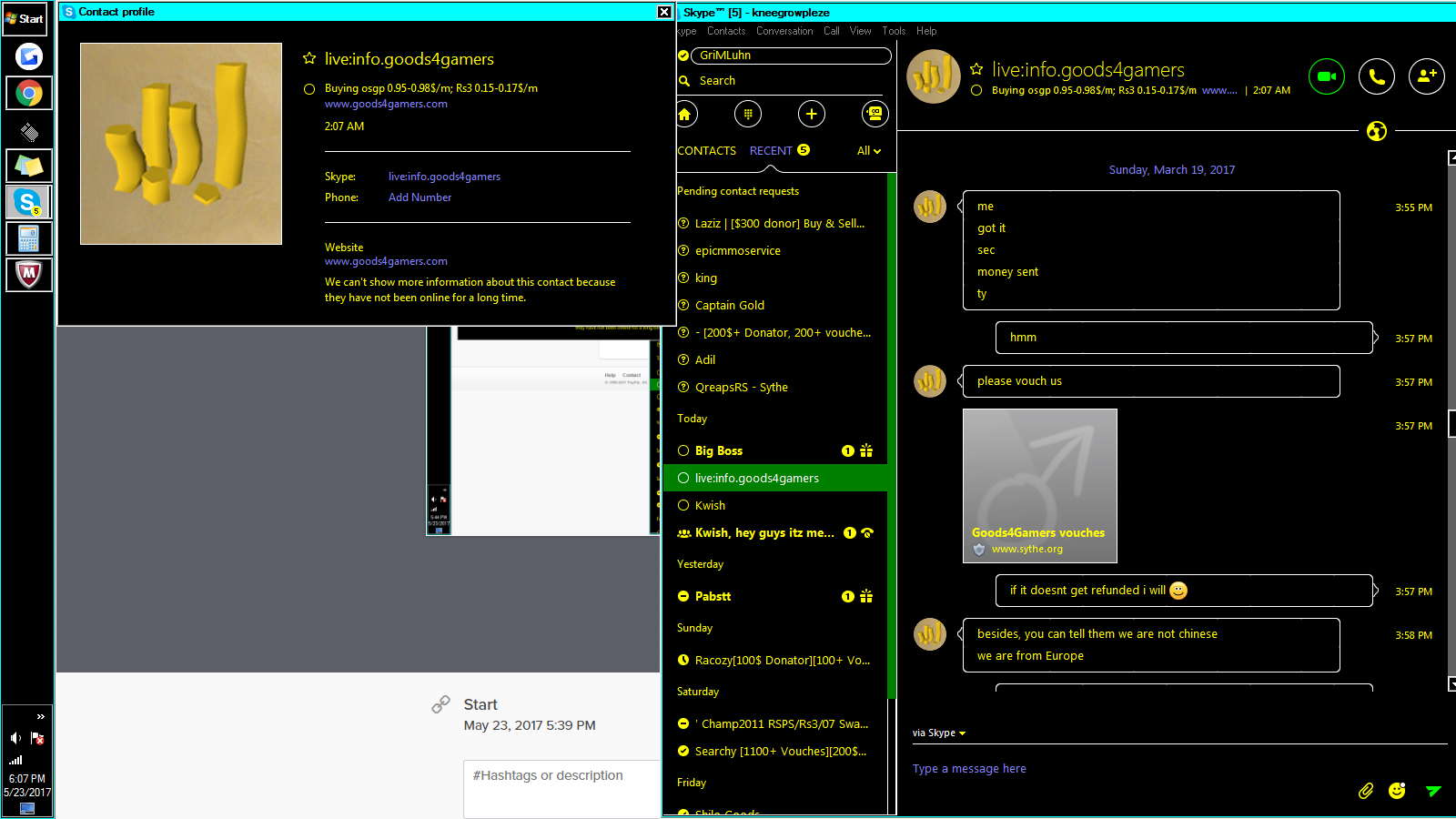This screenshot has height=819, width=1456.
Task: Show hidden system tray icons
Action: (41, 717)
